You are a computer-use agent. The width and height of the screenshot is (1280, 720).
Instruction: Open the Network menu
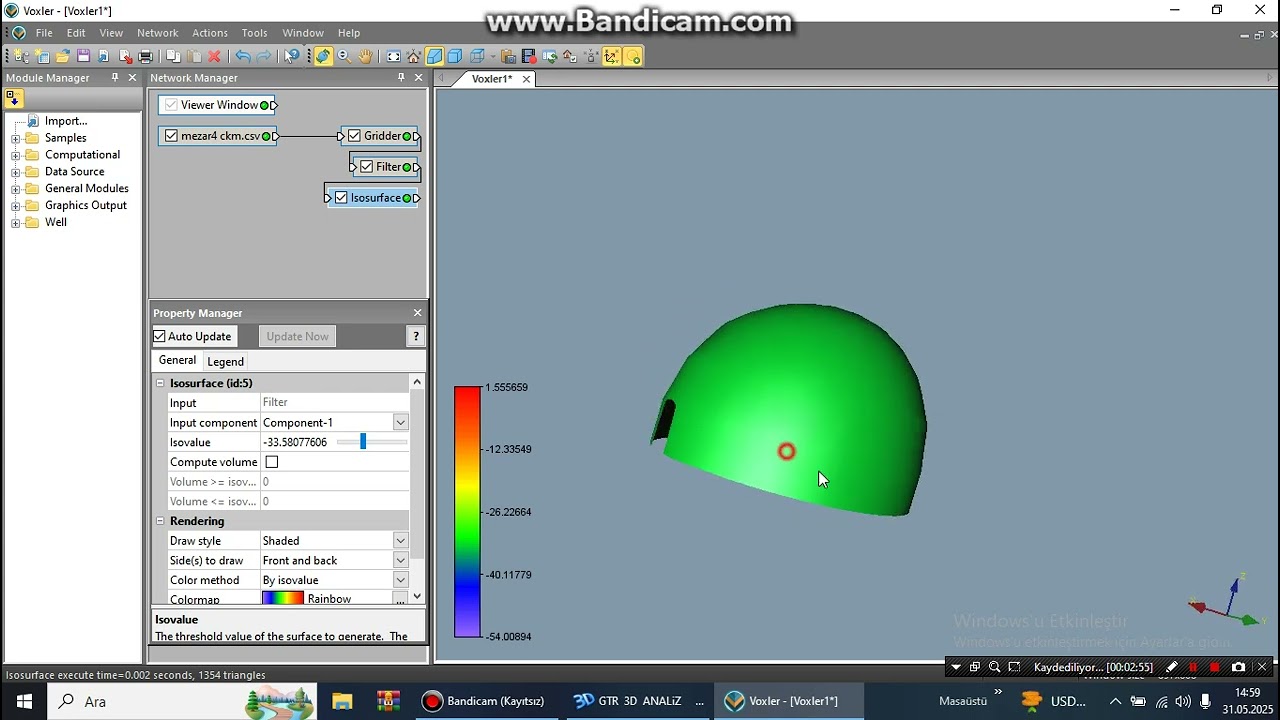click(x=157, y=33)
